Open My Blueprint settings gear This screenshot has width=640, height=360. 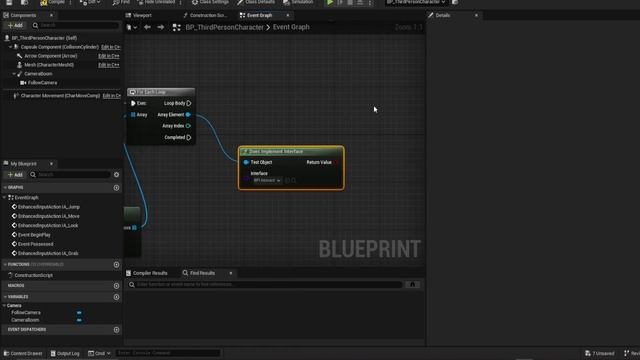(116, 175)
